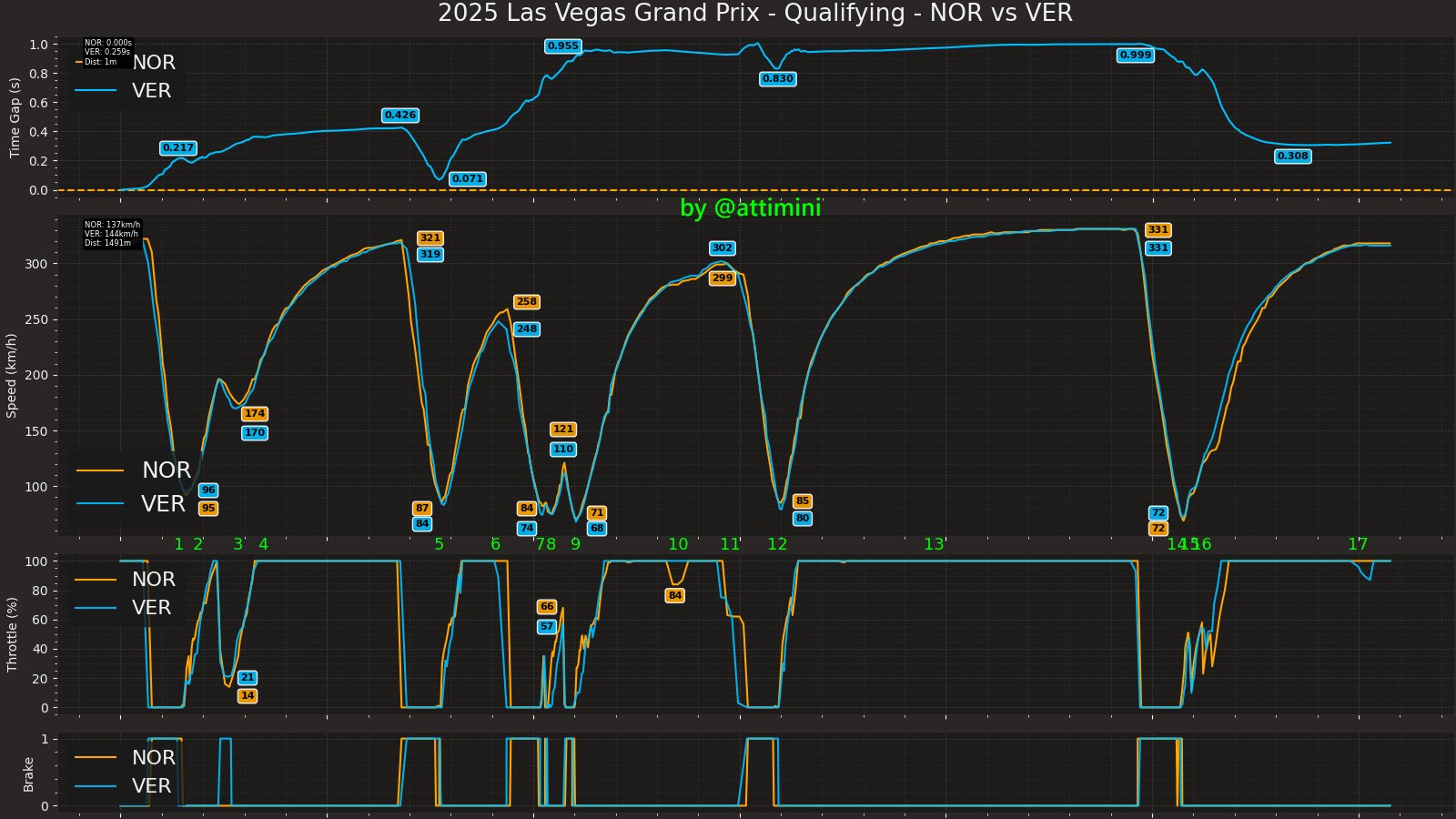Click the orange 321 speed label

[x=430, y=238]
